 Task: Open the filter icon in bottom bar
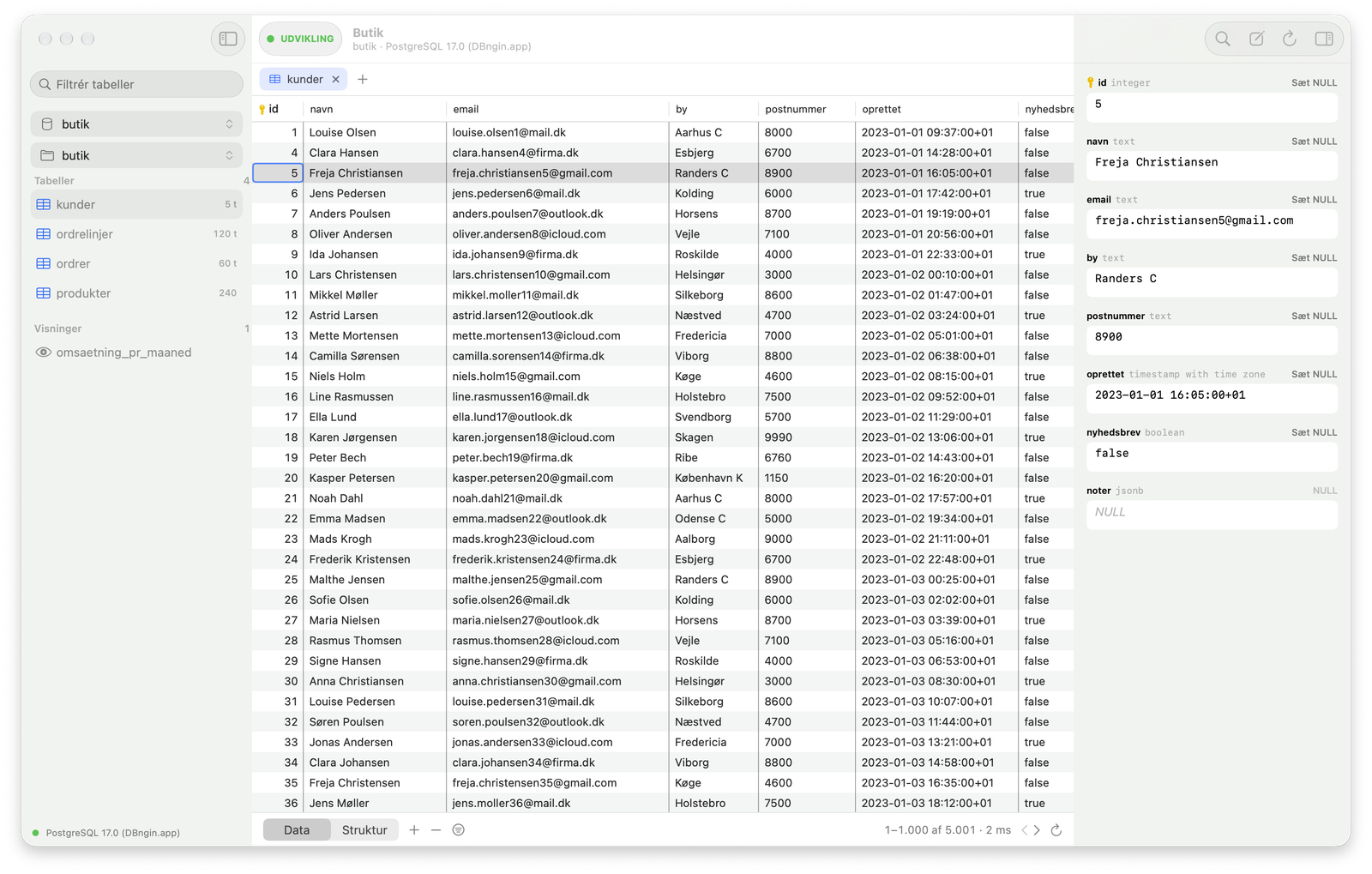tap(459, 829)
